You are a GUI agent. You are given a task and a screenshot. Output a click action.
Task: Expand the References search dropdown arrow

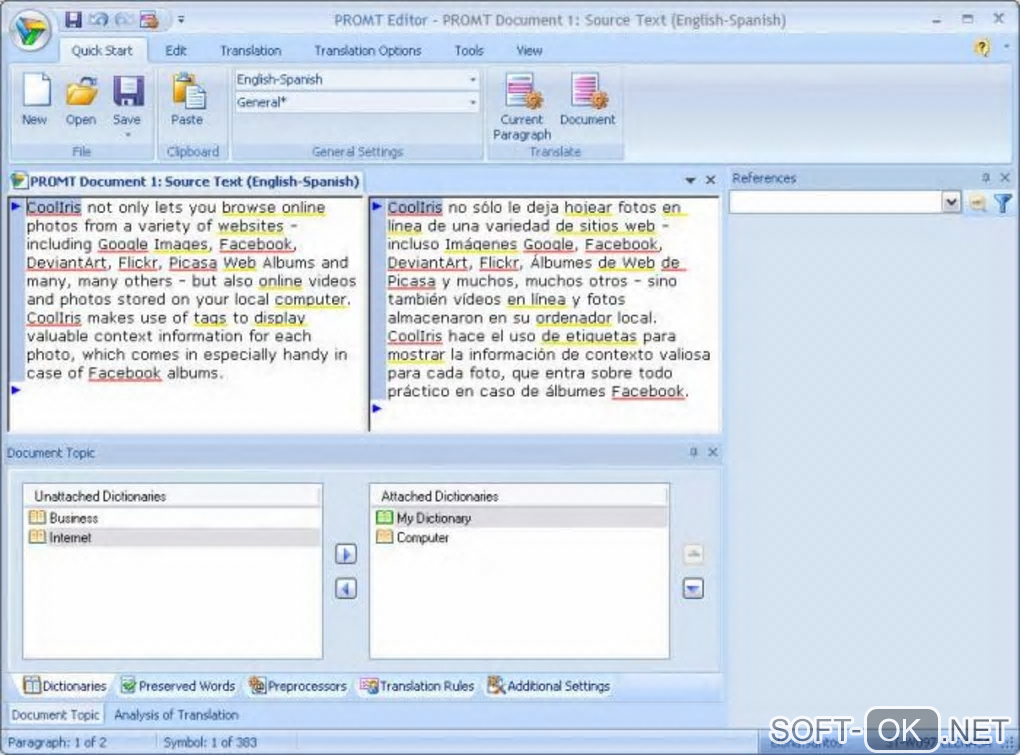951,203
